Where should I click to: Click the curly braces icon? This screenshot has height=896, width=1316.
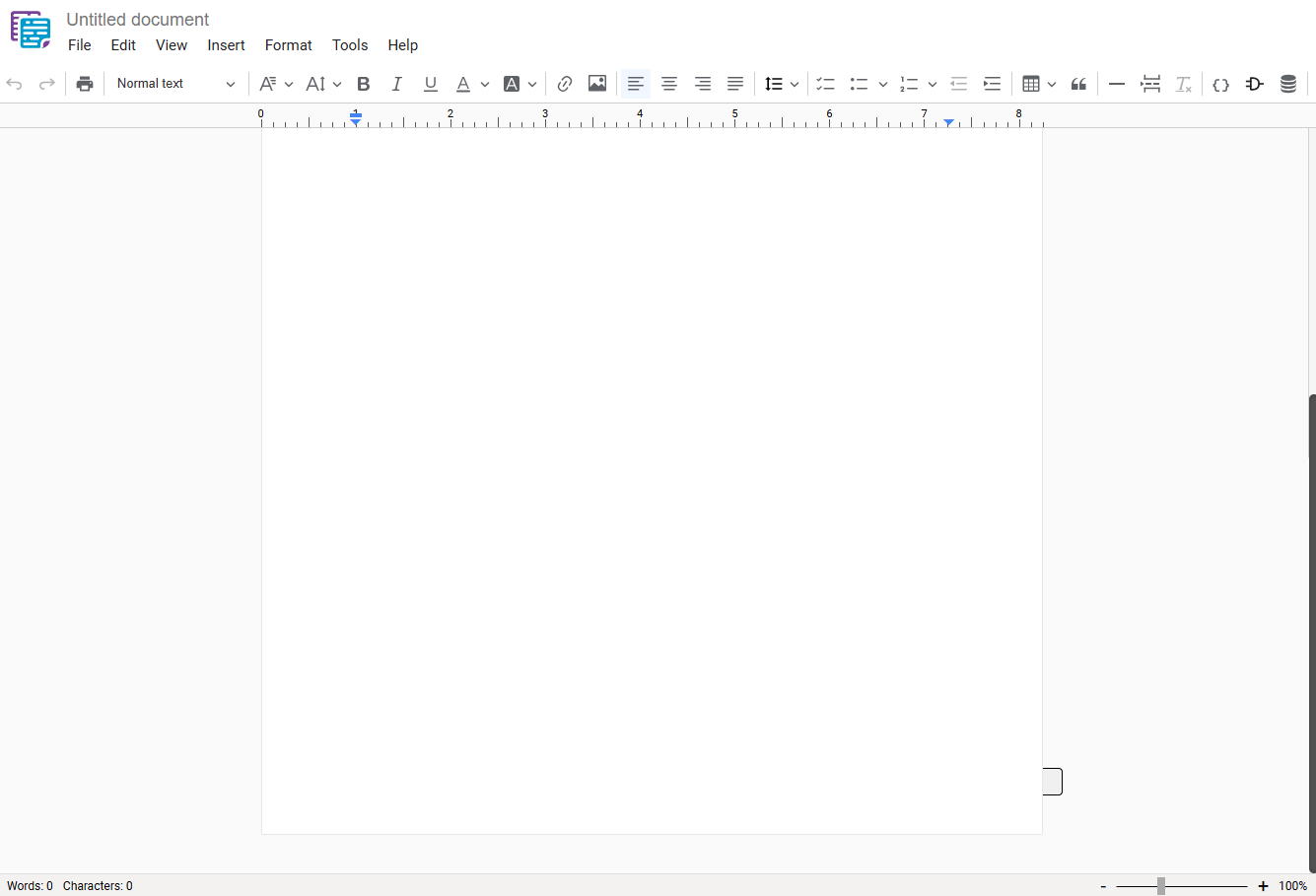pos(1221,84)
